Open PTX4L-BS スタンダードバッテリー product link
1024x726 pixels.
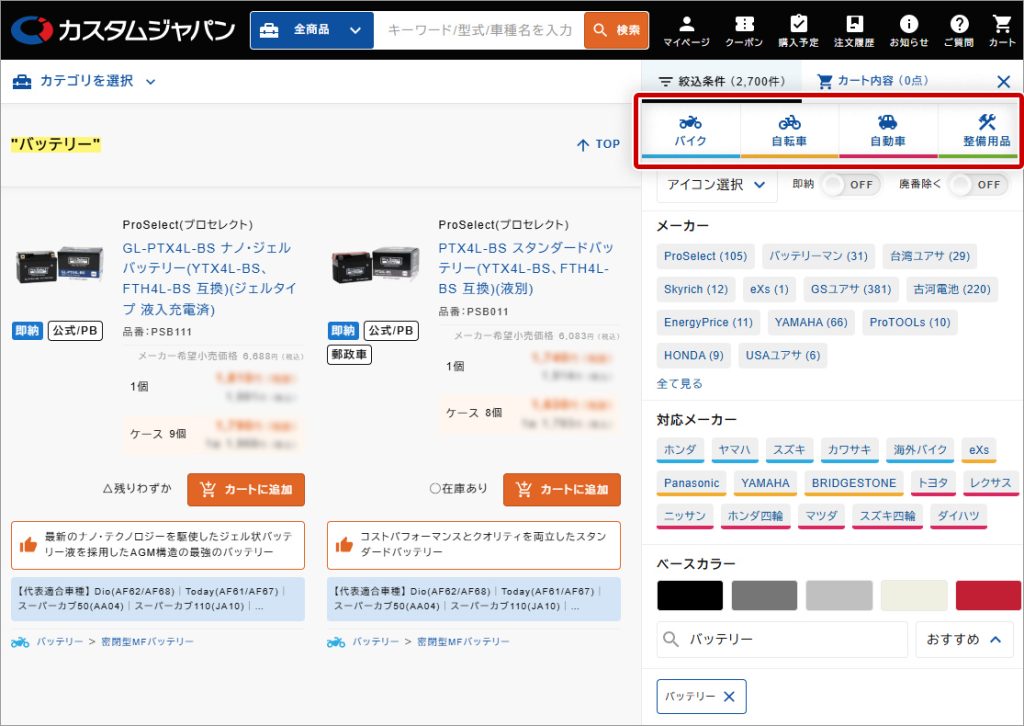pos(526,268)
